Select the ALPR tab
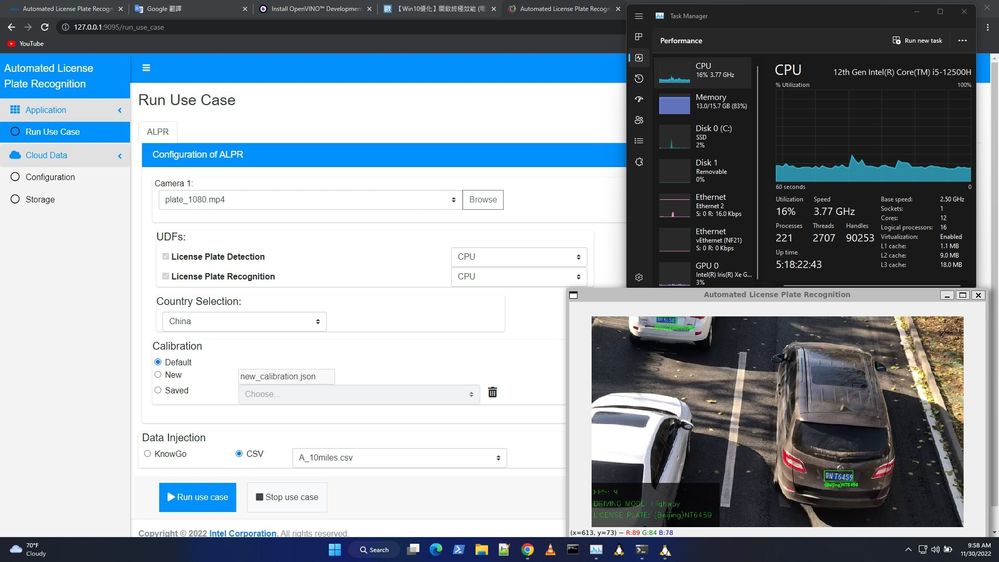This screenshot has height=562, width=999. 157,132
